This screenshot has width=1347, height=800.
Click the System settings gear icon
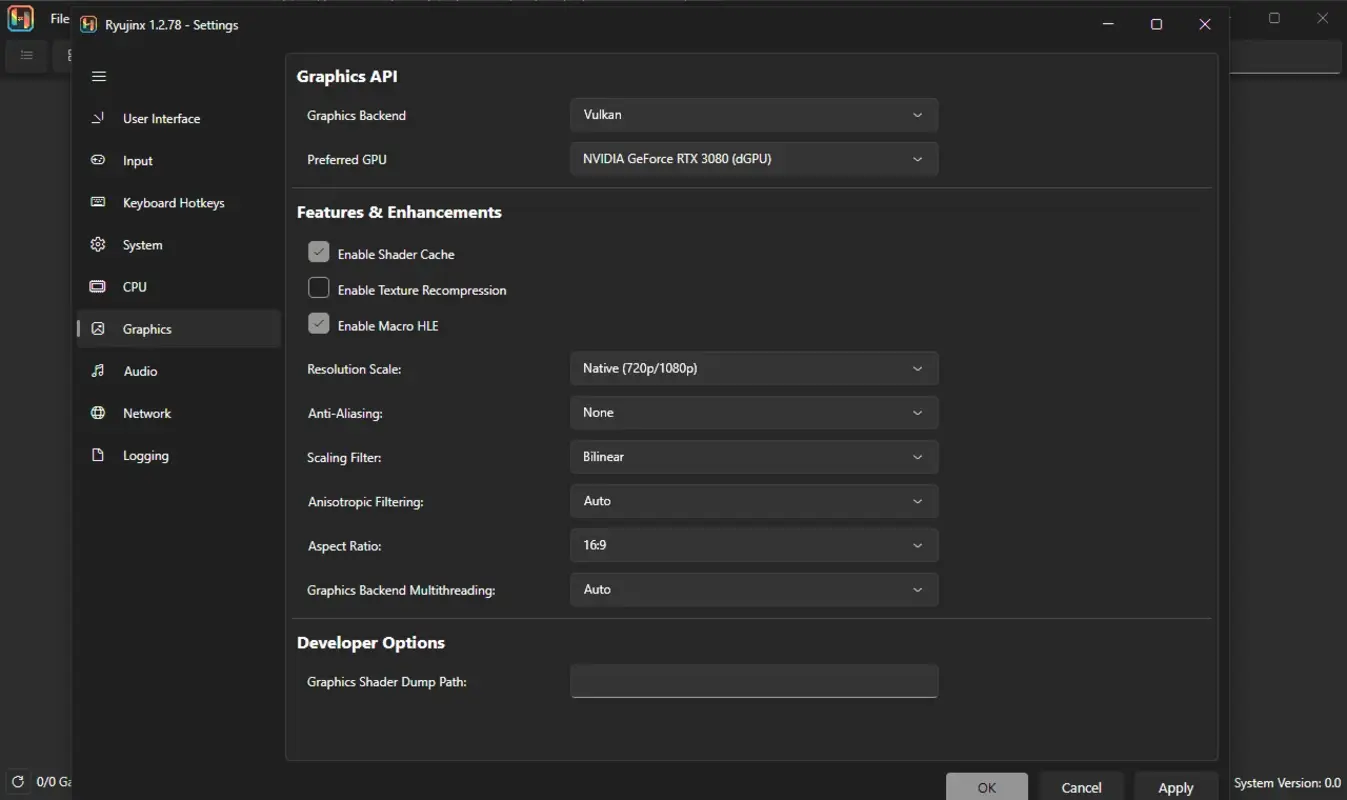(97, 244)
